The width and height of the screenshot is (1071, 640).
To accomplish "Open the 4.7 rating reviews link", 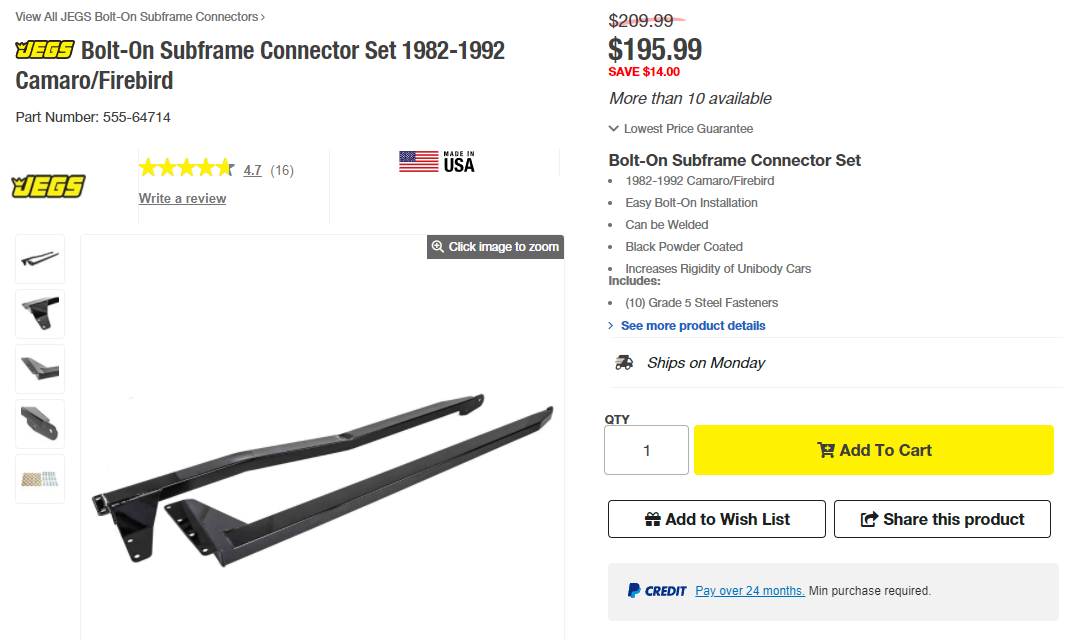I will [252, 170].
